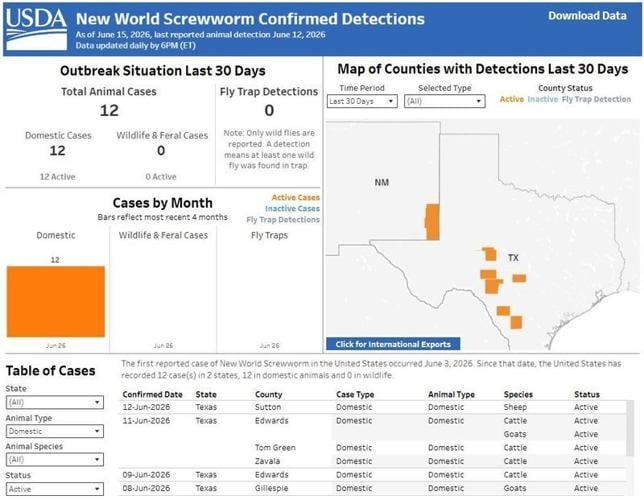Click the Wildlife & Feral Cases count 0
Viewport: 644px width, 500px height.
point(161,151)
